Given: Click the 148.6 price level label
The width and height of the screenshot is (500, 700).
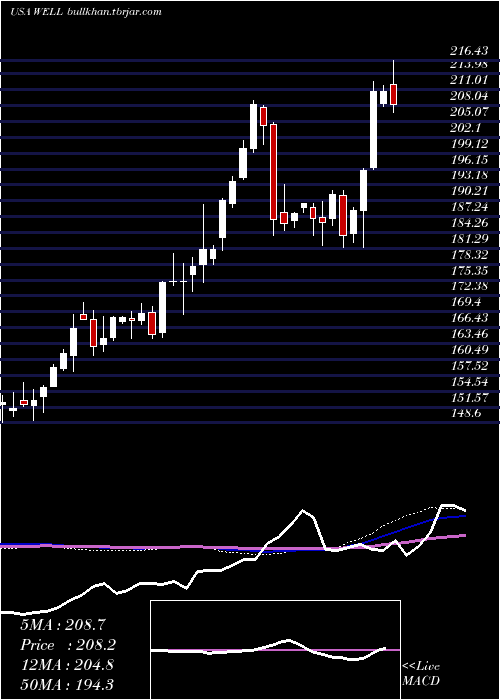Looking at the screenshot, I should point(466,413).
